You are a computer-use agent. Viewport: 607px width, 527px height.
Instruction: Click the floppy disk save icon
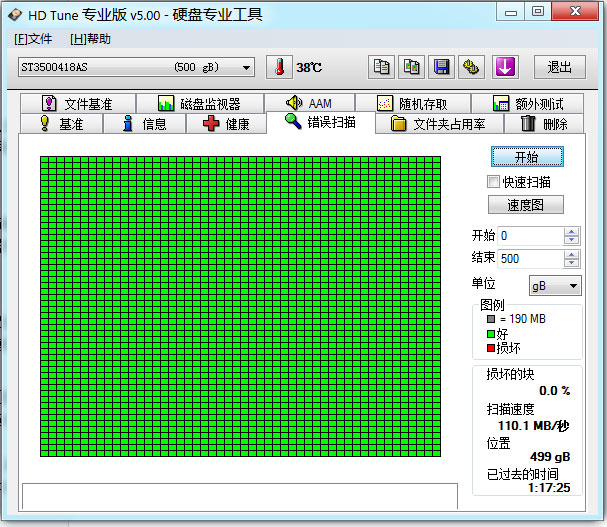441,67
